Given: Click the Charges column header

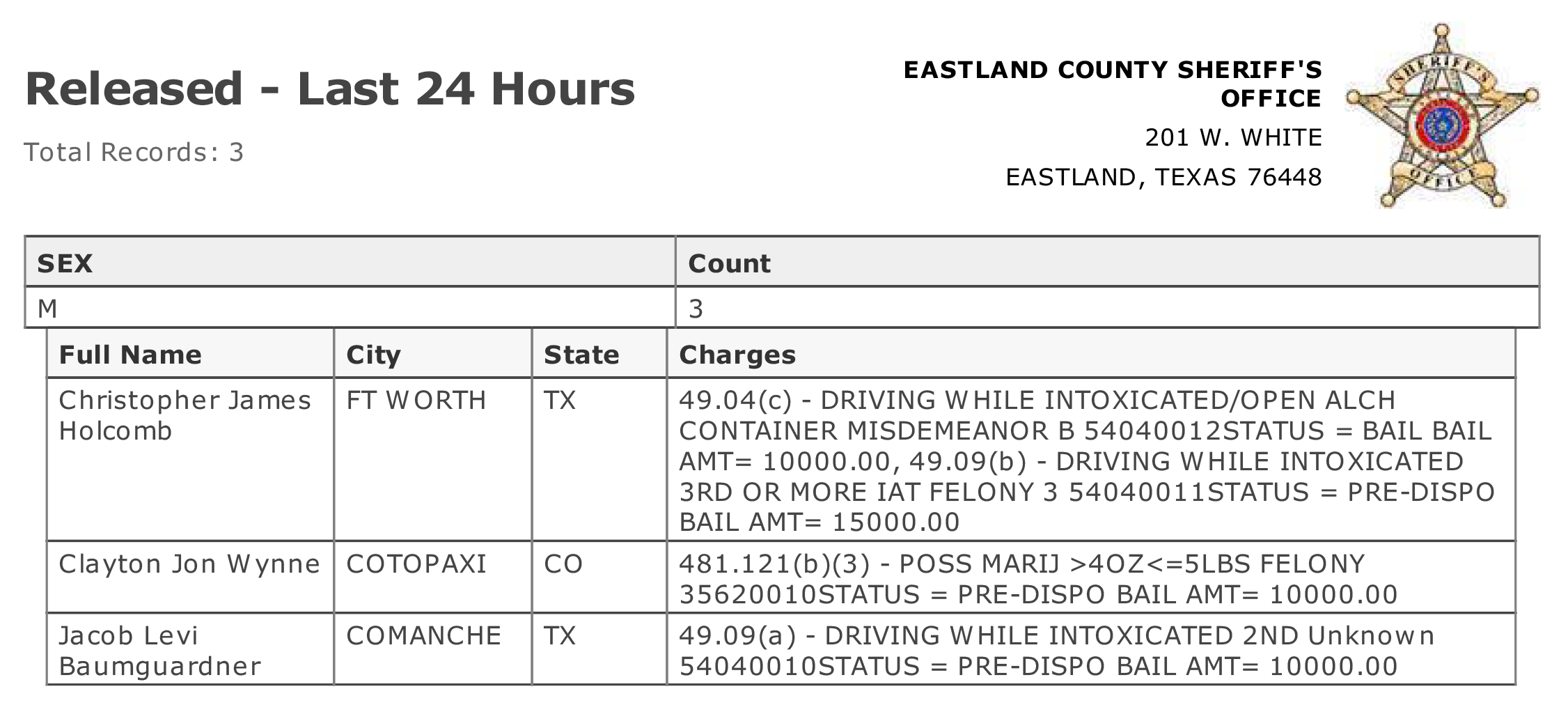Looking at the screenshot, I should click(x=1091, y=354).
